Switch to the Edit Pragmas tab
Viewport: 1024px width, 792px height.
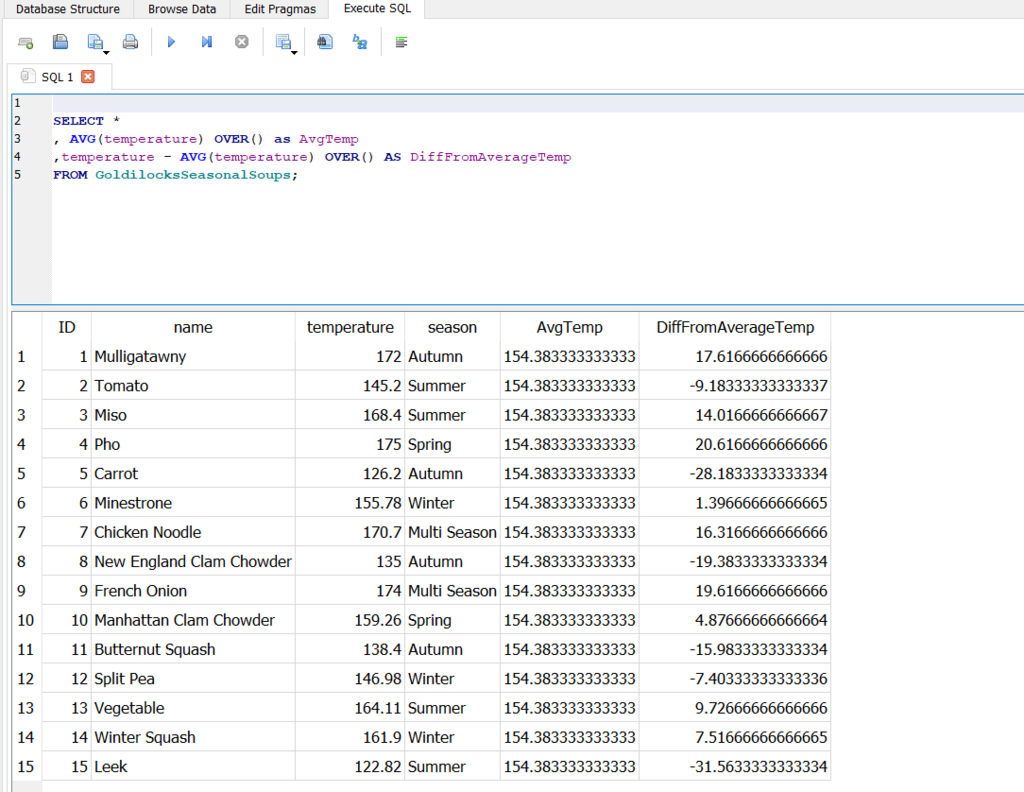pyautogui.click(x=279, y=9)
